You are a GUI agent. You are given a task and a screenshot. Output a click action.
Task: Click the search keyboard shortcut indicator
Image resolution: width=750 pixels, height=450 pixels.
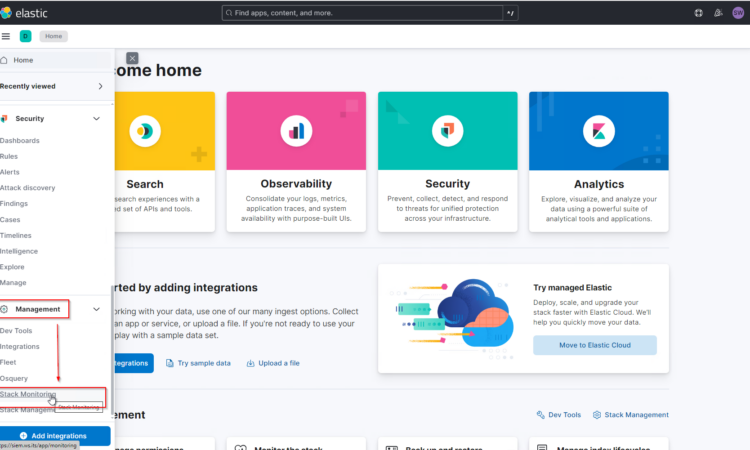pyautogui.click(x=511, y=13)
